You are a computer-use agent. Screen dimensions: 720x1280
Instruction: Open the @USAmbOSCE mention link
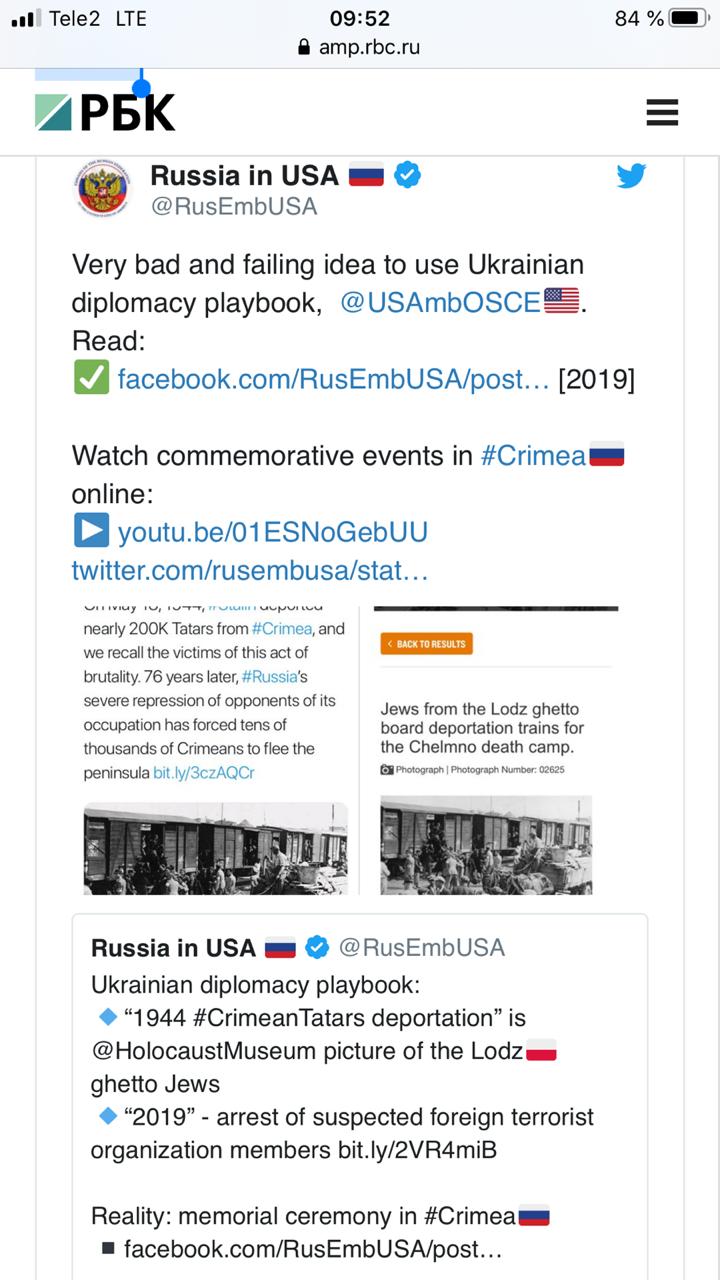440,302
